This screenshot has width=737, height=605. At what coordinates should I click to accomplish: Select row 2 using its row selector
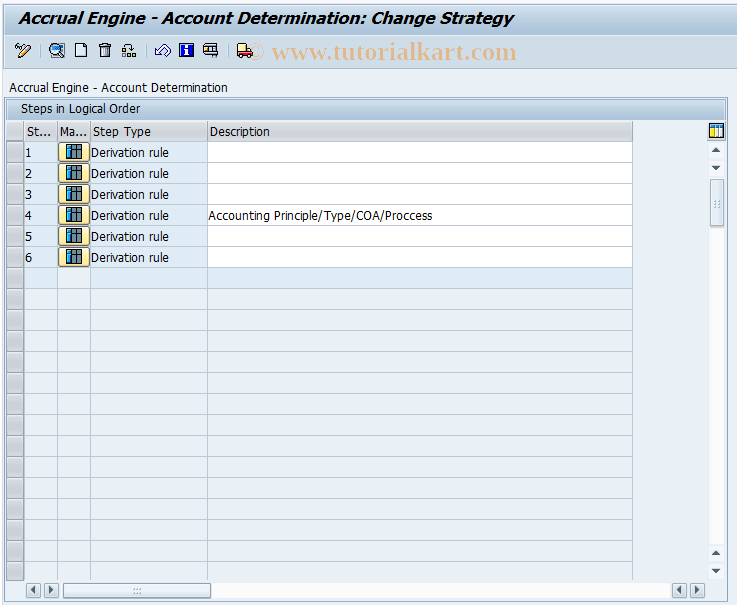15,173
